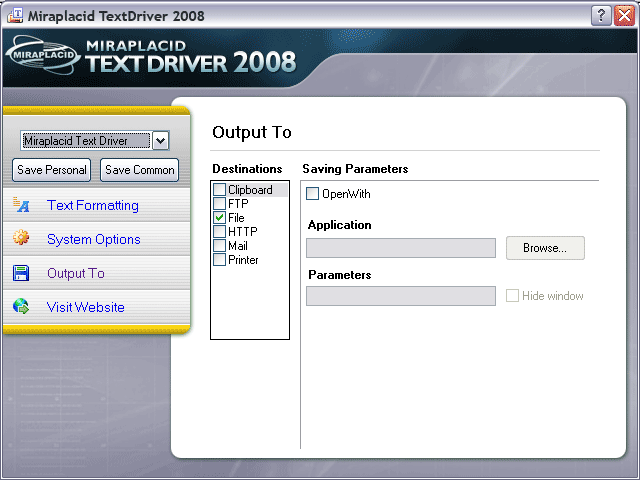This screenshot has width=640, height=480.
Task: Toggle the OpenWith checkbox
Action: (x=313, y=193)
